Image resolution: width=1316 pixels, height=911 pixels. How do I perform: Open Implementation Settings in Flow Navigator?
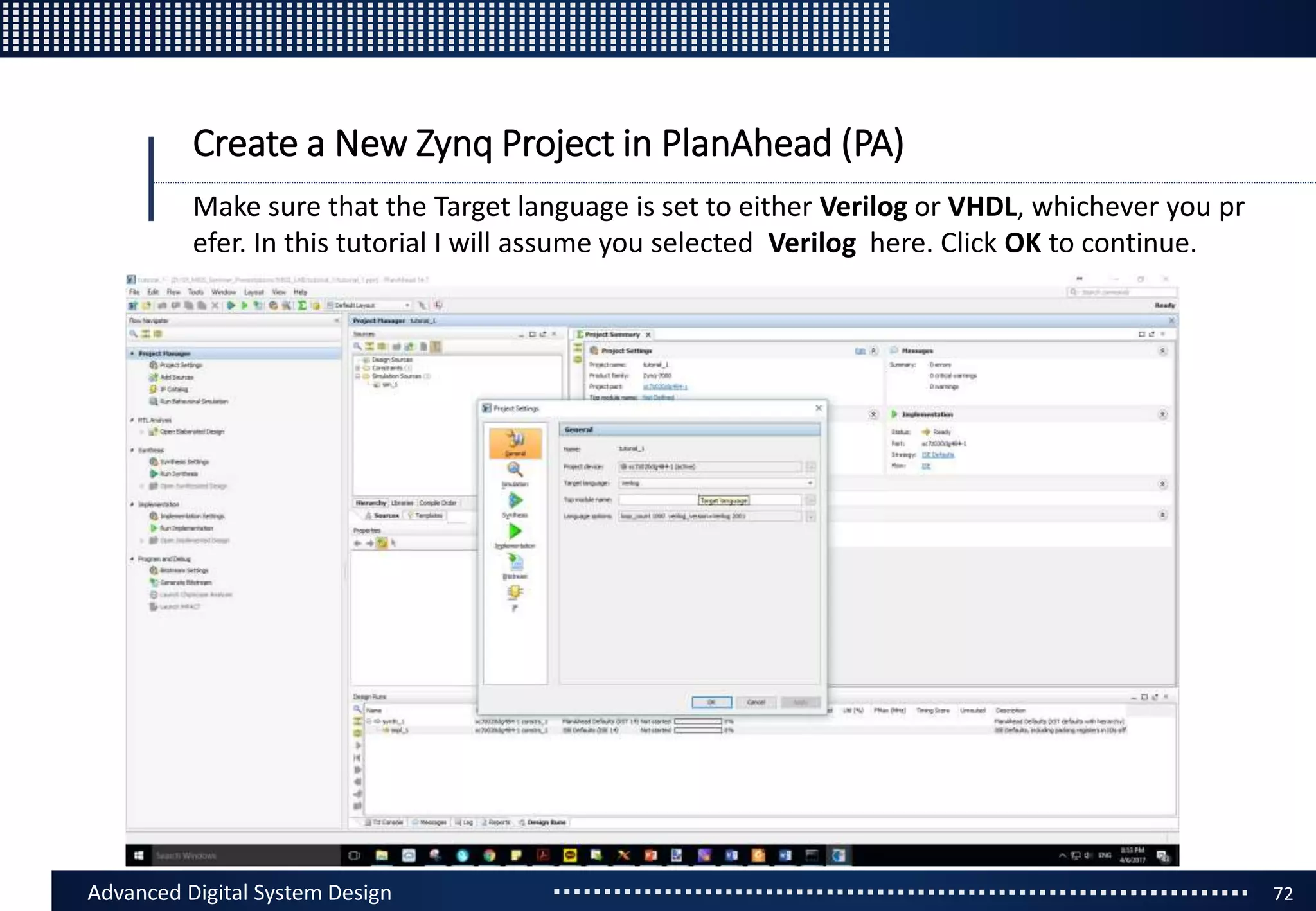[x=187, y=516]
